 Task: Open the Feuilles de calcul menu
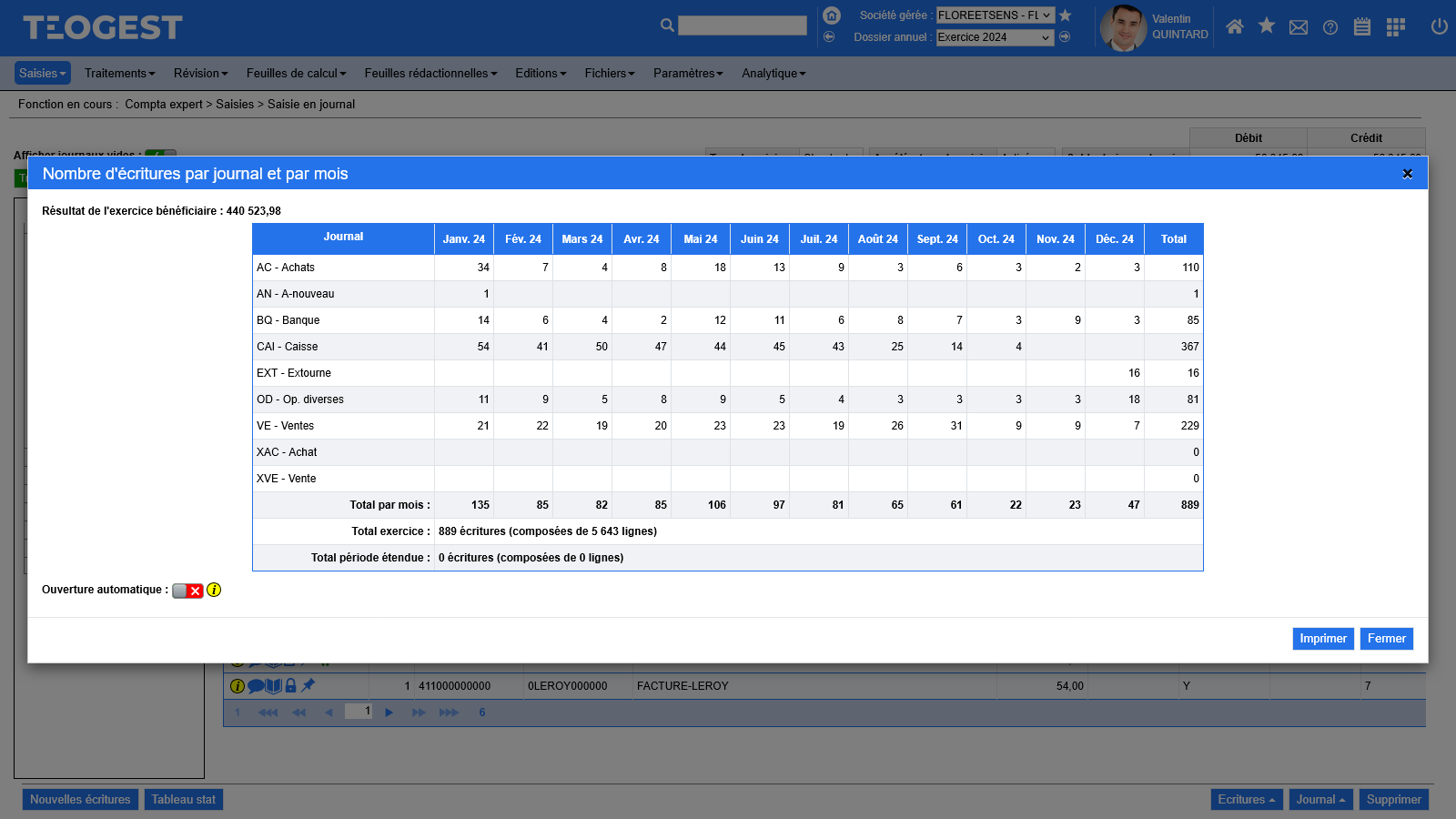click(296, 73)
